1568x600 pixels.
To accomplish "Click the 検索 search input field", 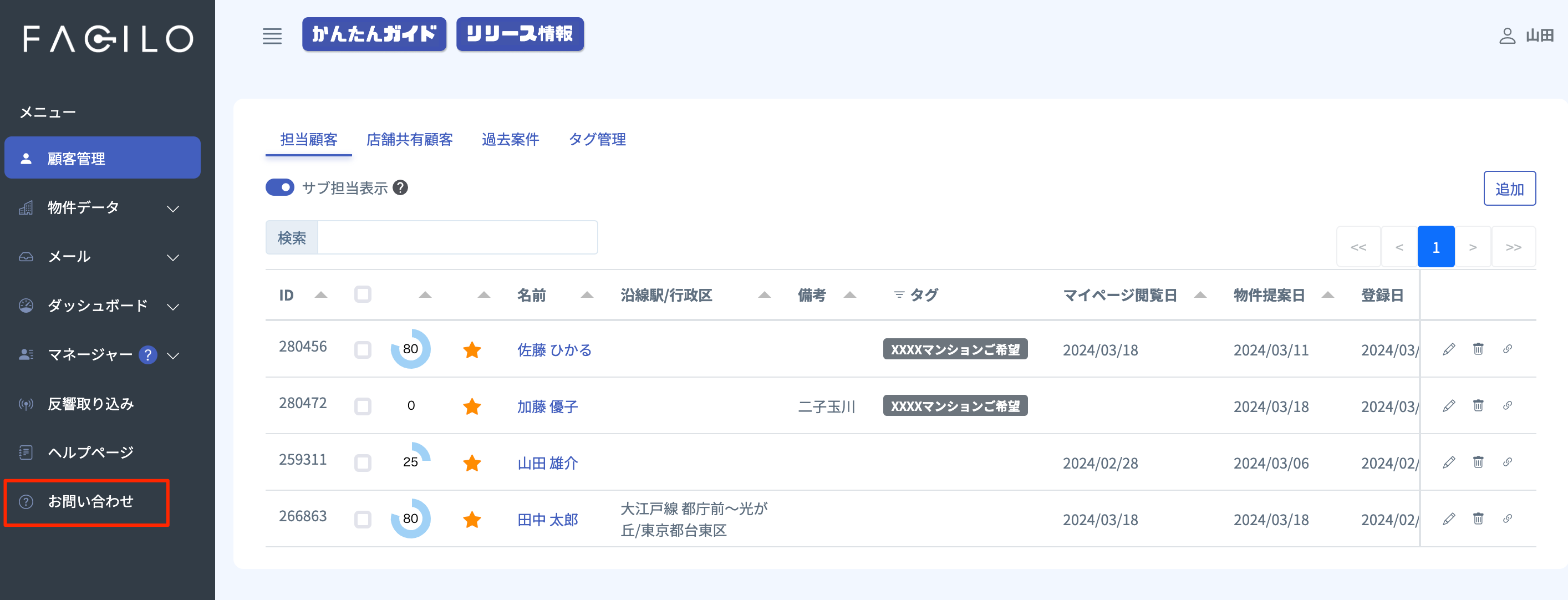I will point(457,237).
